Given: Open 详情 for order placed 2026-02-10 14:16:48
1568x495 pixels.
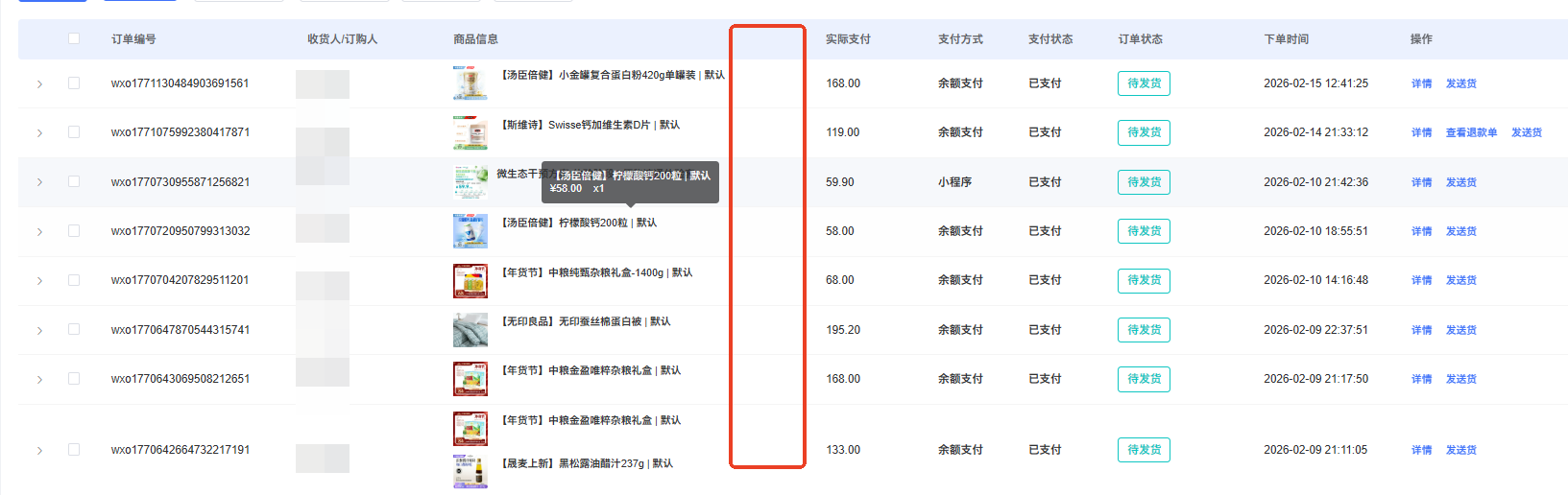Looking at the screenshot, I should (x=1421, y=281).
